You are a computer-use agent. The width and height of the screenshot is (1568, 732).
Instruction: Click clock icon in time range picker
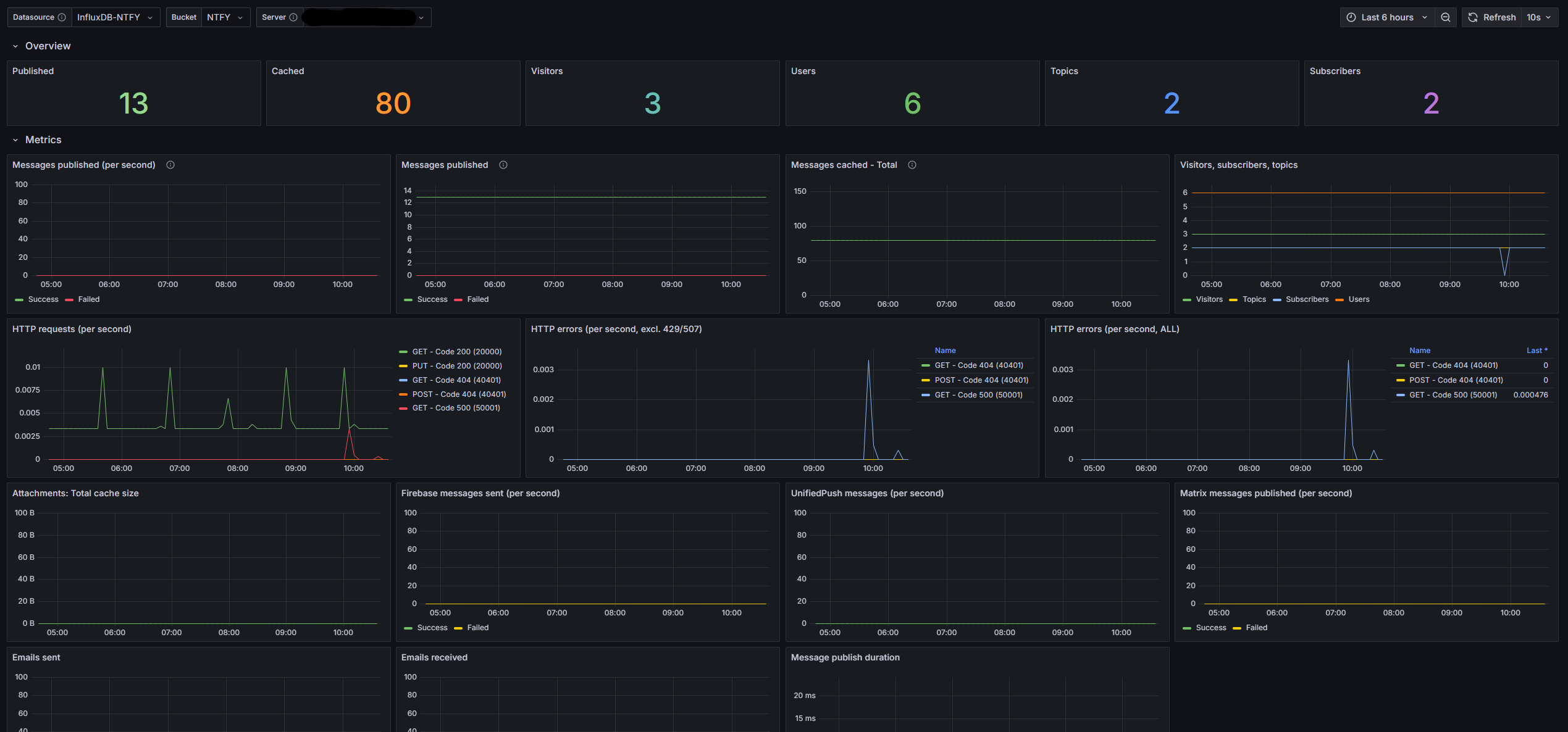point(1351,17)
